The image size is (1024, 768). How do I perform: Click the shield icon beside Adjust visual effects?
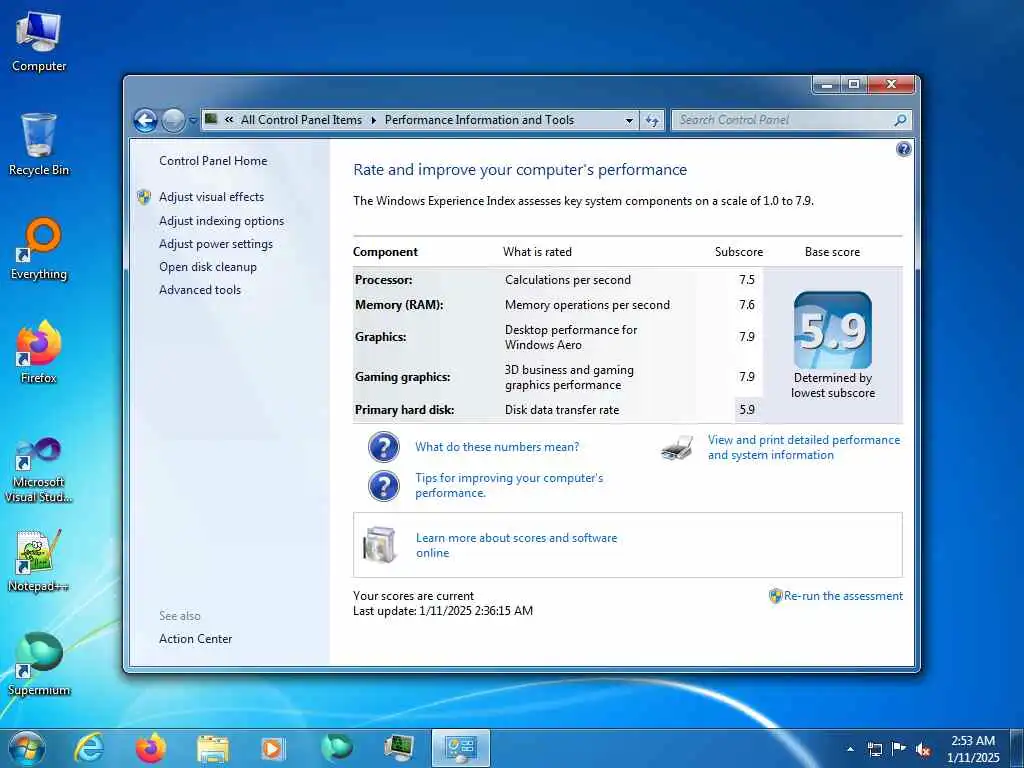[144, 197]
